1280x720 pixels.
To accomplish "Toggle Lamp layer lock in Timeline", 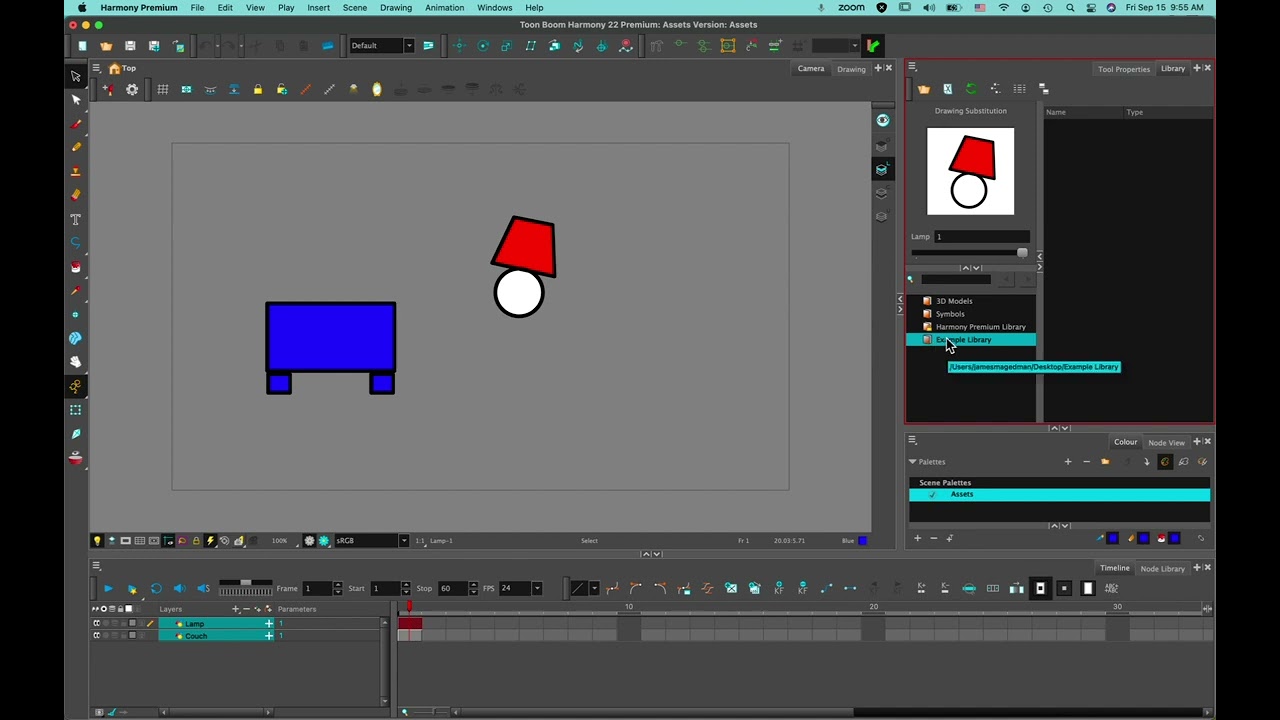I will point(123,623).
